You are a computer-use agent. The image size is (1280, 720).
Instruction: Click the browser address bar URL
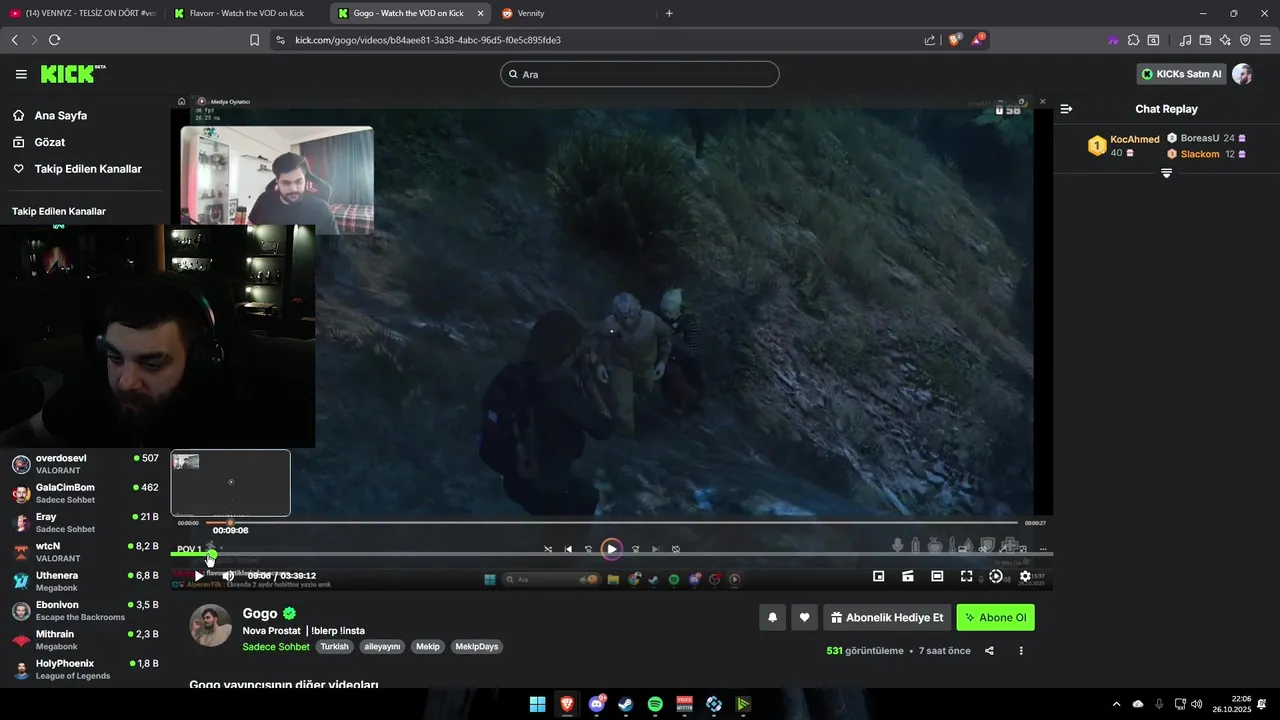click(x=428, y=40)
